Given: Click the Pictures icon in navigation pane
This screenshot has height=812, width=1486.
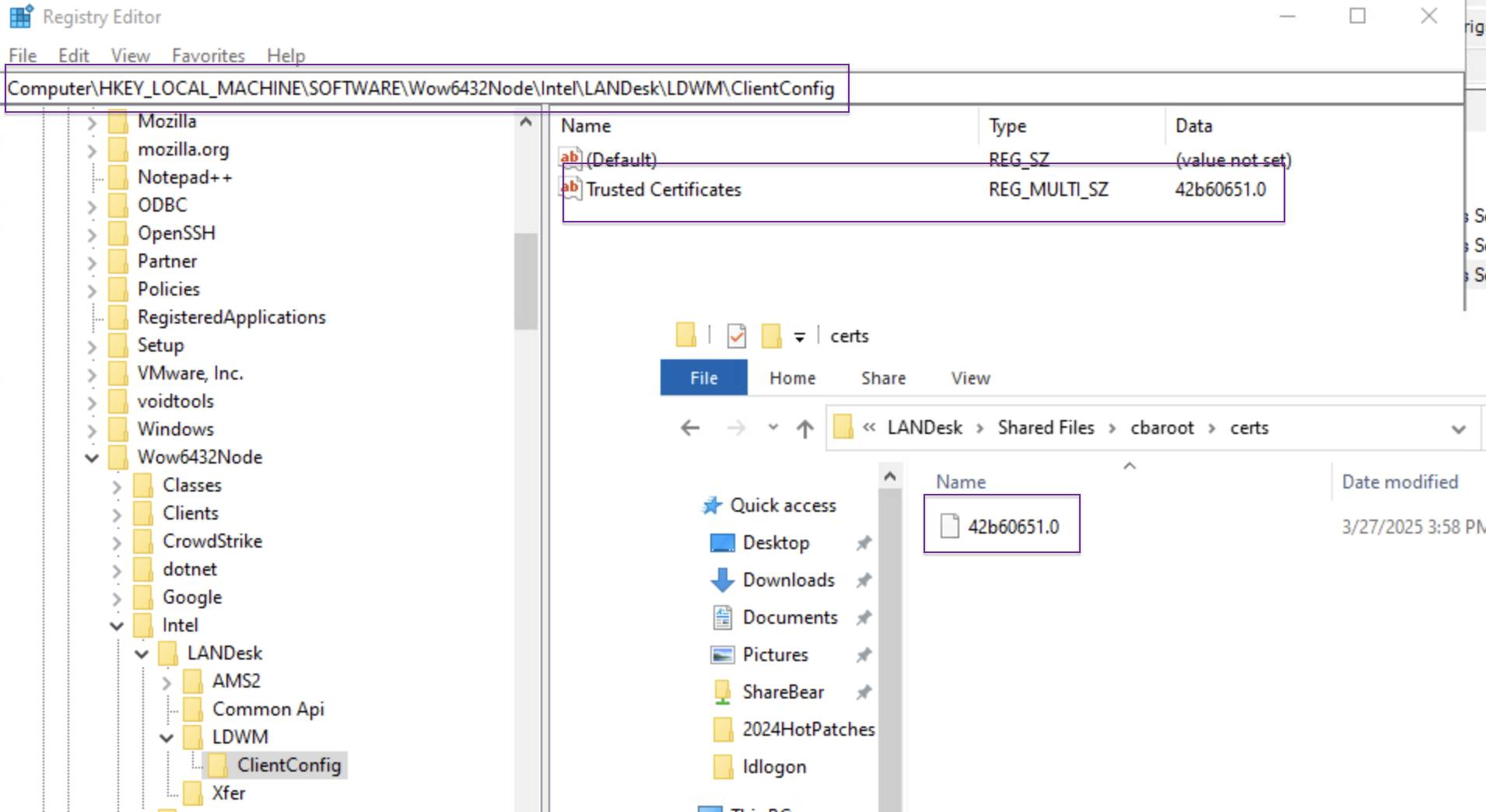Looking at the screenshot, I should (x=723, y=654).
